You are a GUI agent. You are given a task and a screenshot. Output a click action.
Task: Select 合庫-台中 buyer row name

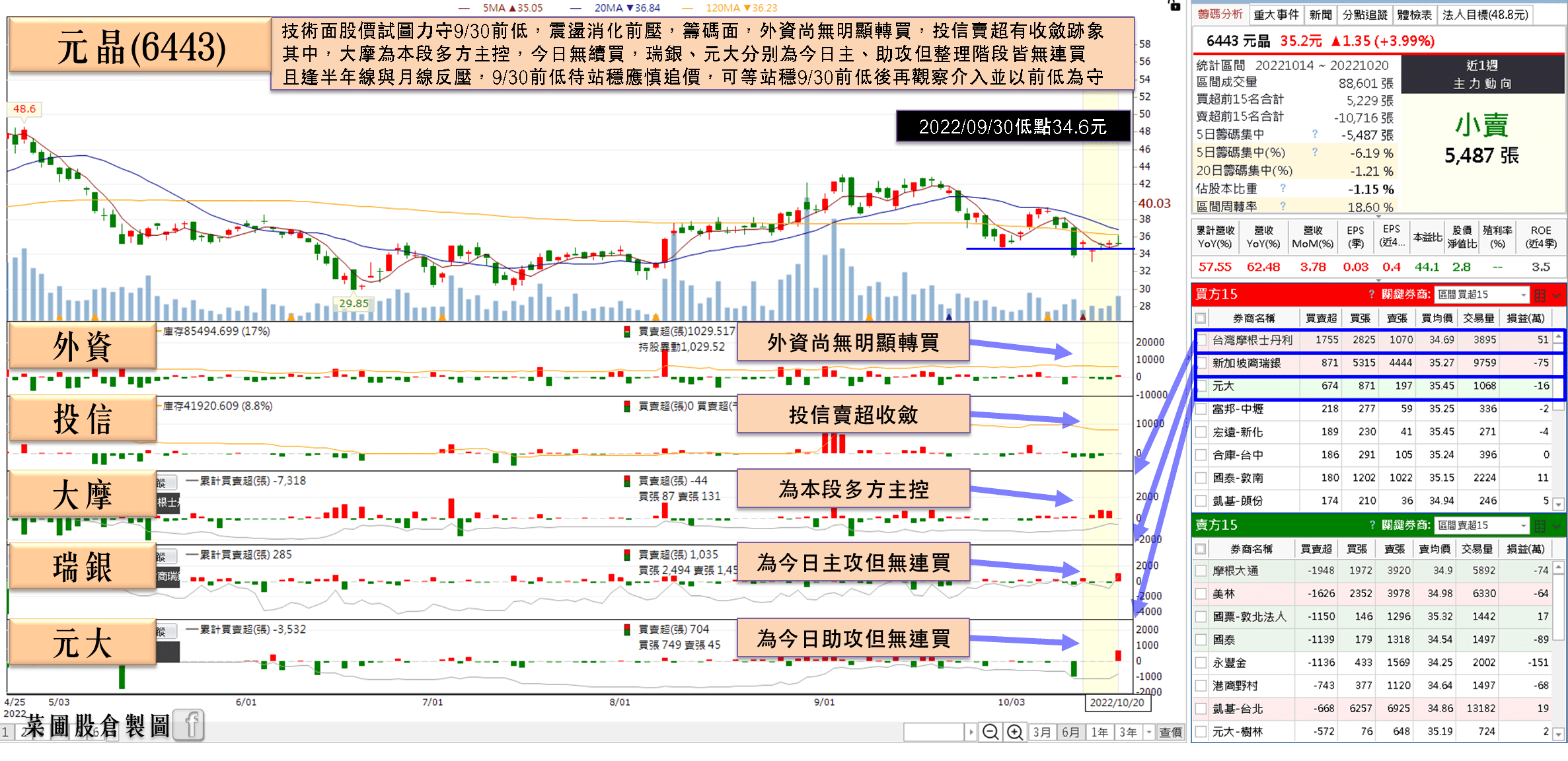tap(1238, 455)
